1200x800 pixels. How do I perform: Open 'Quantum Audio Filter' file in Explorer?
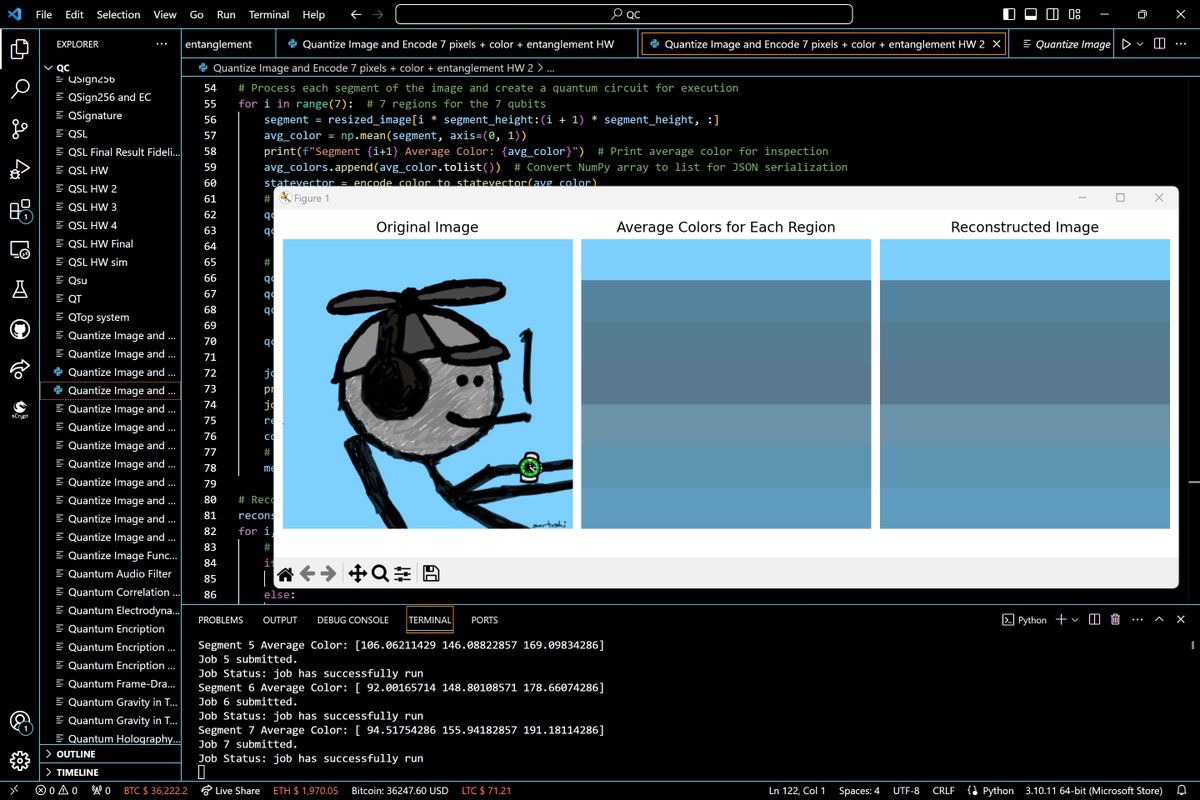click(x=120, y=573)
